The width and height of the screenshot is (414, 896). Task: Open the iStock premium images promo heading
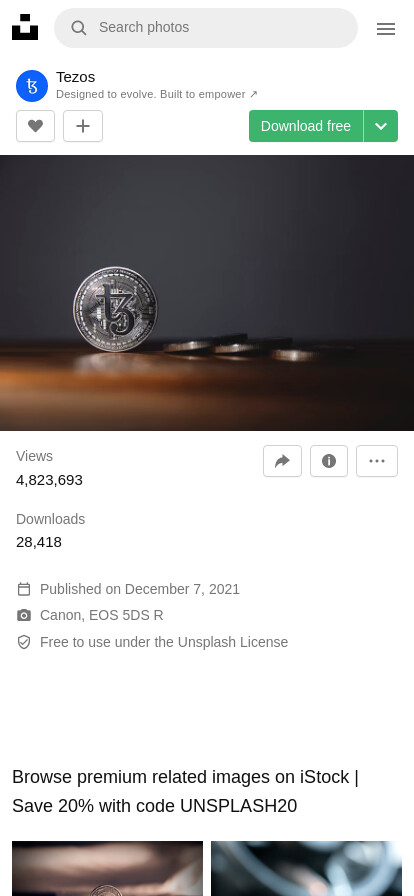185,791
